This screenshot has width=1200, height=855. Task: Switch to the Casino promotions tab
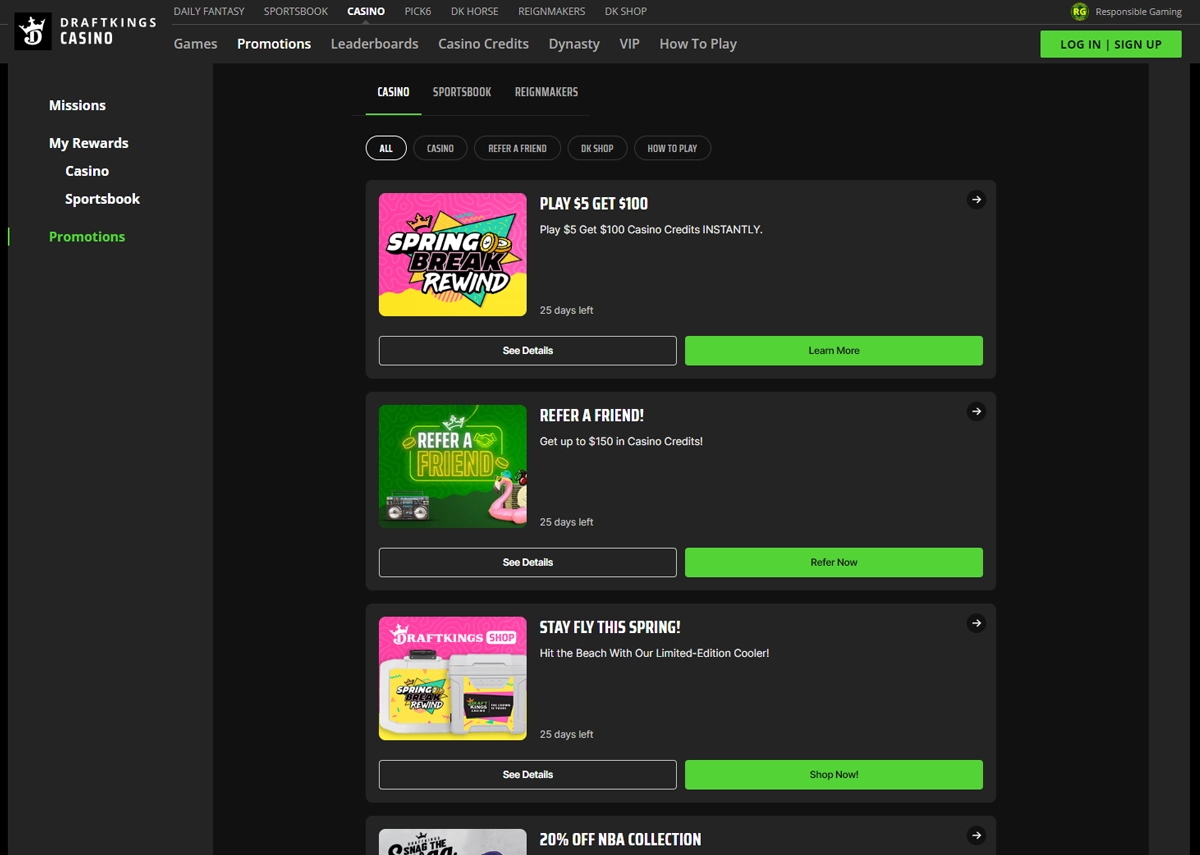coord(393,92)
